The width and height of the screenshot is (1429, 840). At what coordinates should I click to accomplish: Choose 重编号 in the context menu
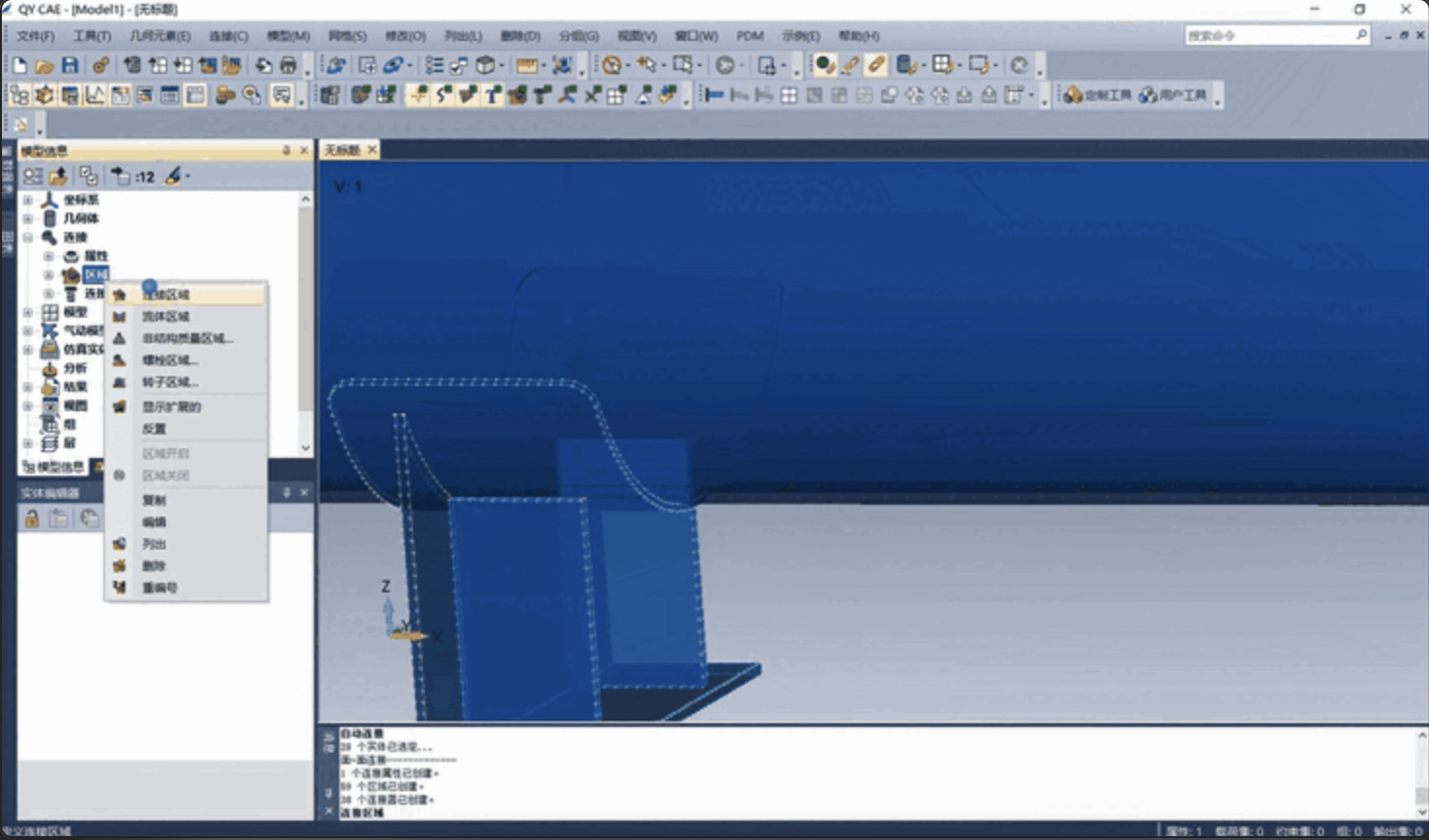185,588
